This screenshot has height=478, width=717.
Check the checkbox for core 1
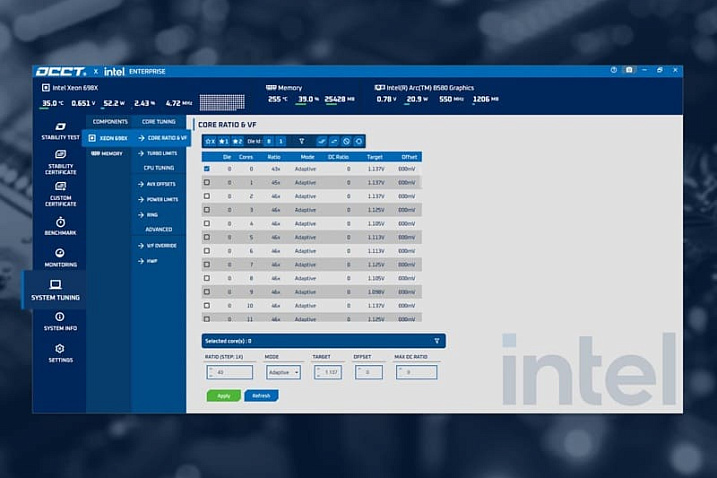207,183
